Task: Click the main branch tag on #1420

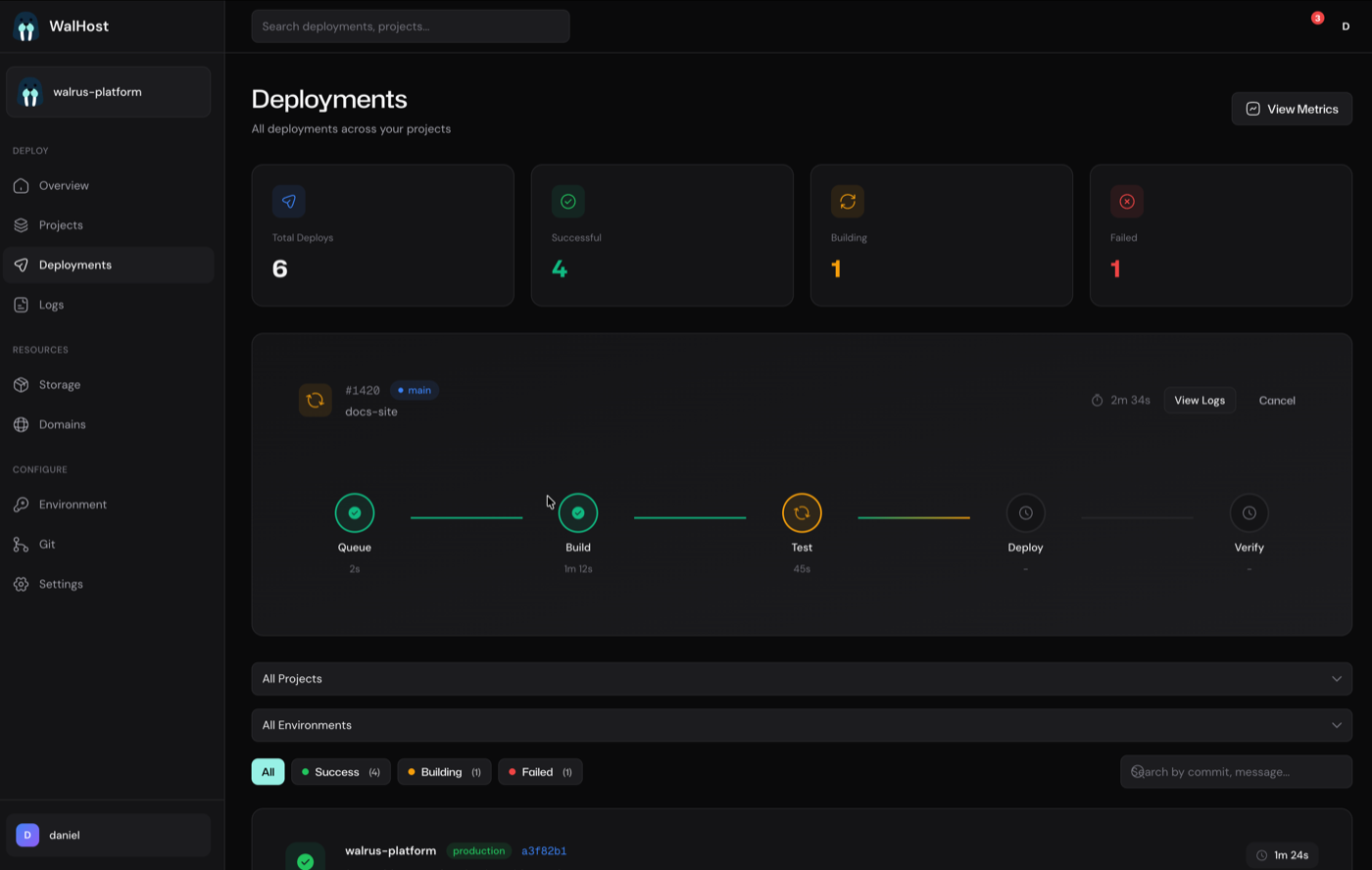Action: (x=414, y=390)
